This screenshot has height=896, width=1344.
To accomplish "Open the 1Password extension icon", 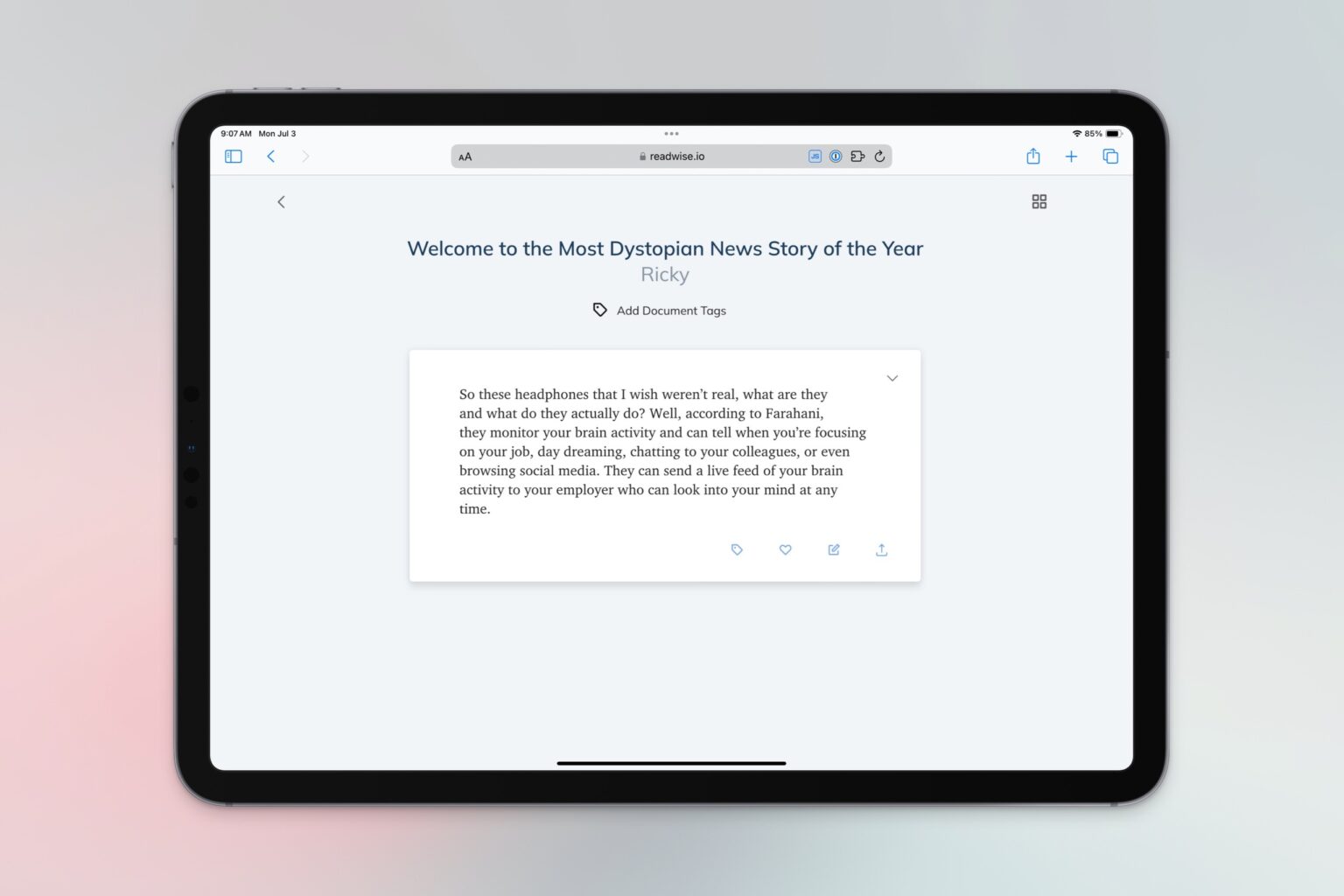I will tap(836, 156).
